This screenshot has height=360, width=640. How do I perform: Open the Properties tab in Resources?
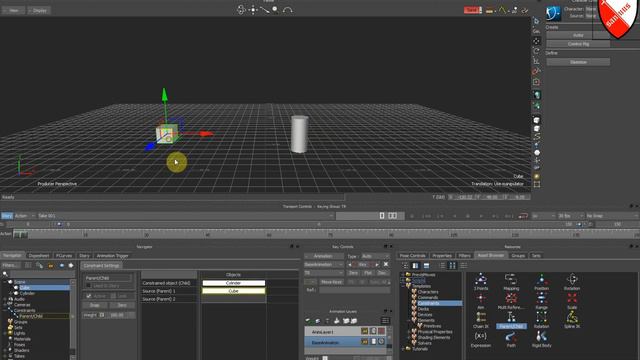(442, 256)
